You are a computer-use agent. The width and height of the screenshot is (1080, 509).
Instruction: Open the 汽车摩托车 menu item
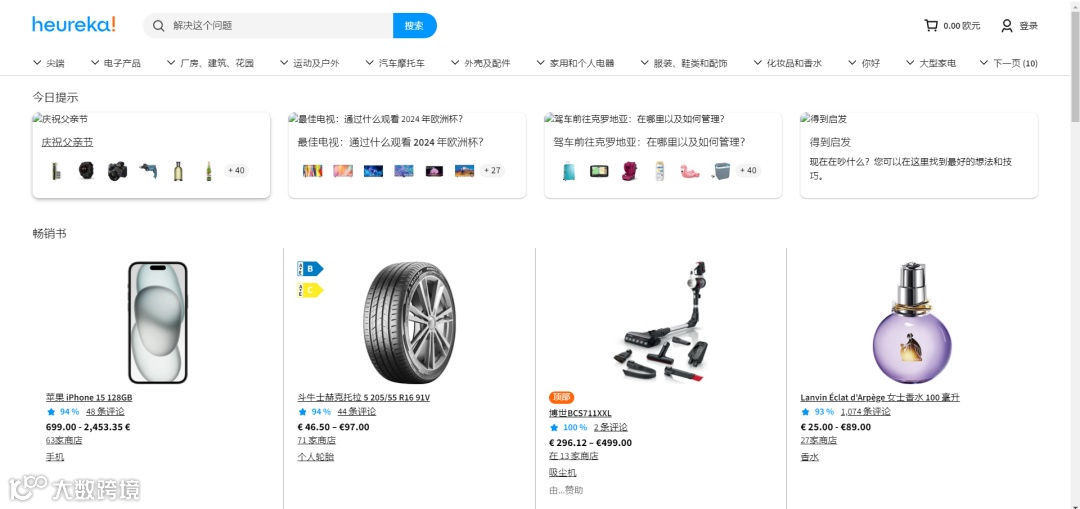click(x=395, y=63)
